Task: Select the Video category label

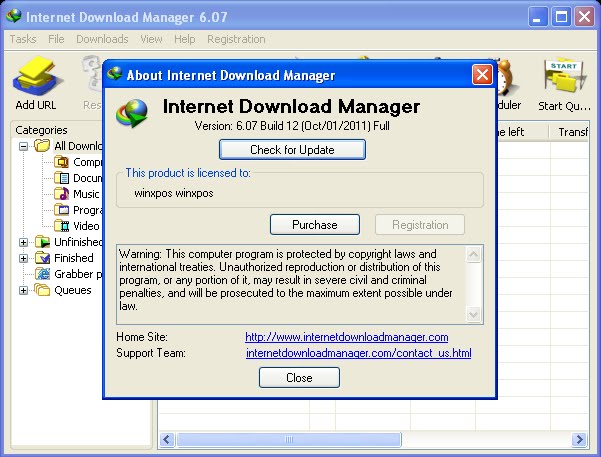Action: [x=86, y=226]
